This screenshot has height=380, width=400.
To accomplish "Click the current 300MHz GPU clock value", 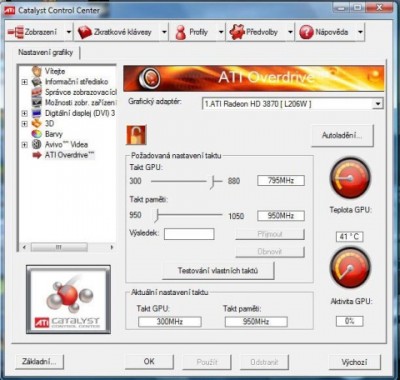I will 170,322.
